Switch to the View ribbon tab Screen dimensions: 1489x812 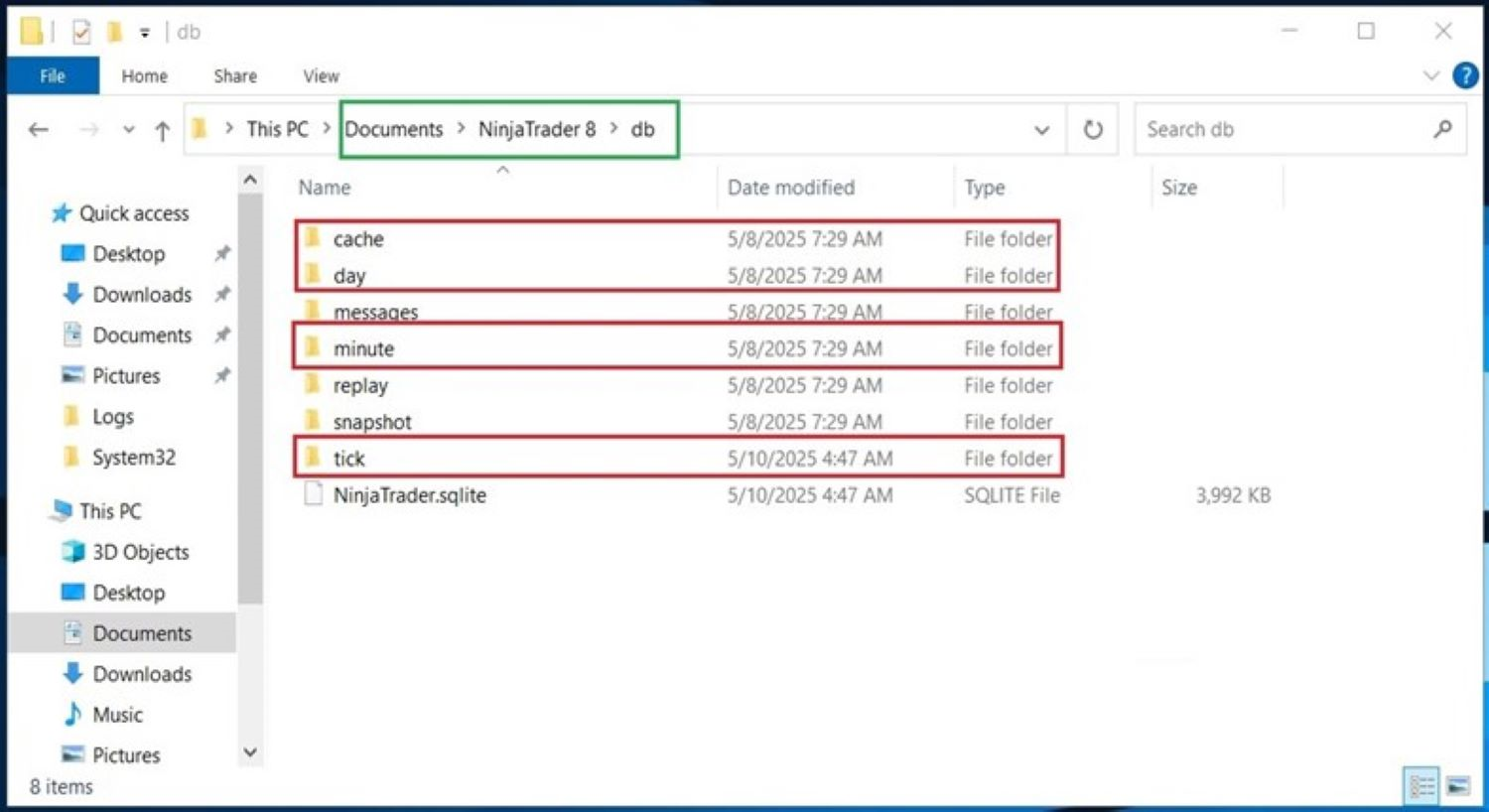click(321, 75)
